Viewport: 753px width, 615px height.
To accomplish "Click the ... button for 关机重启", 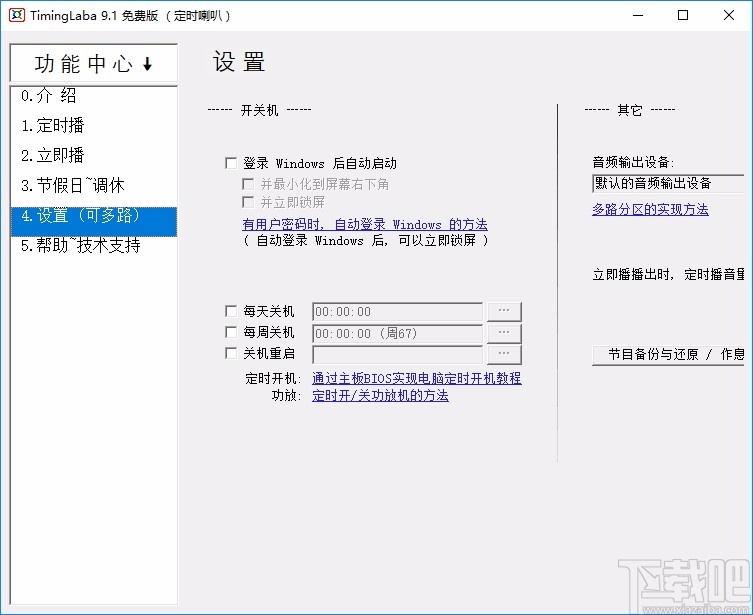I will coord(504,355).
